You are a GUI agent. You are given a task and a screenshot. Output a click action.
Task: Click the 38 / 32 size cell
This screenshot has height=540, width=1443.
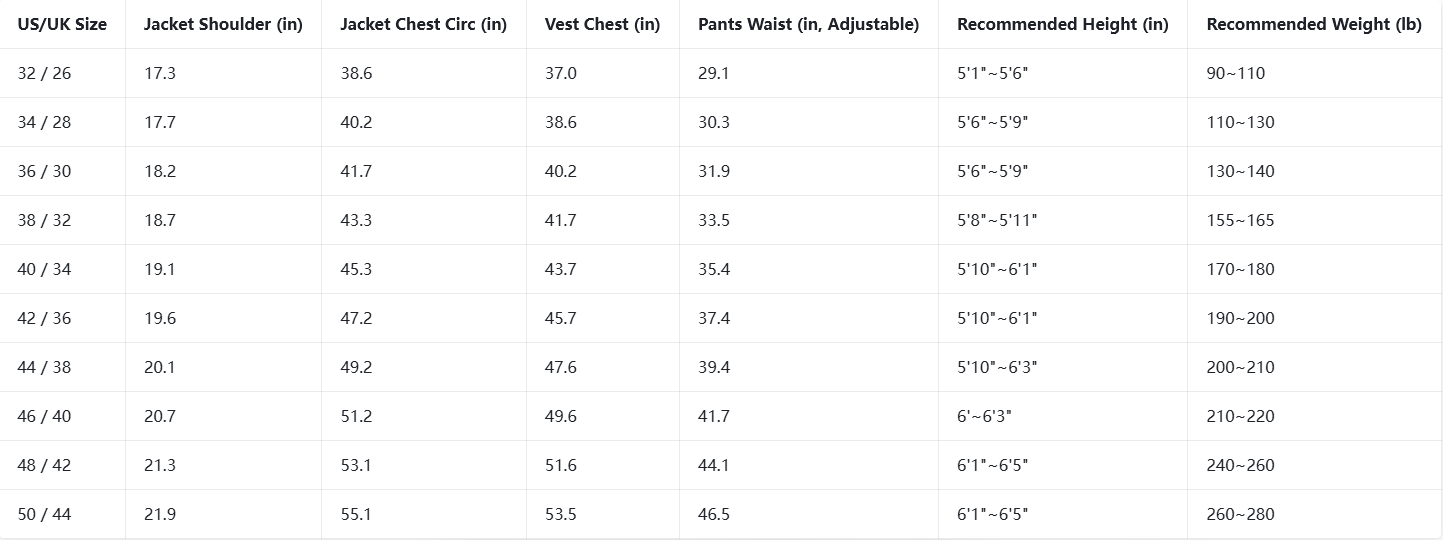[x=45, y=220]
